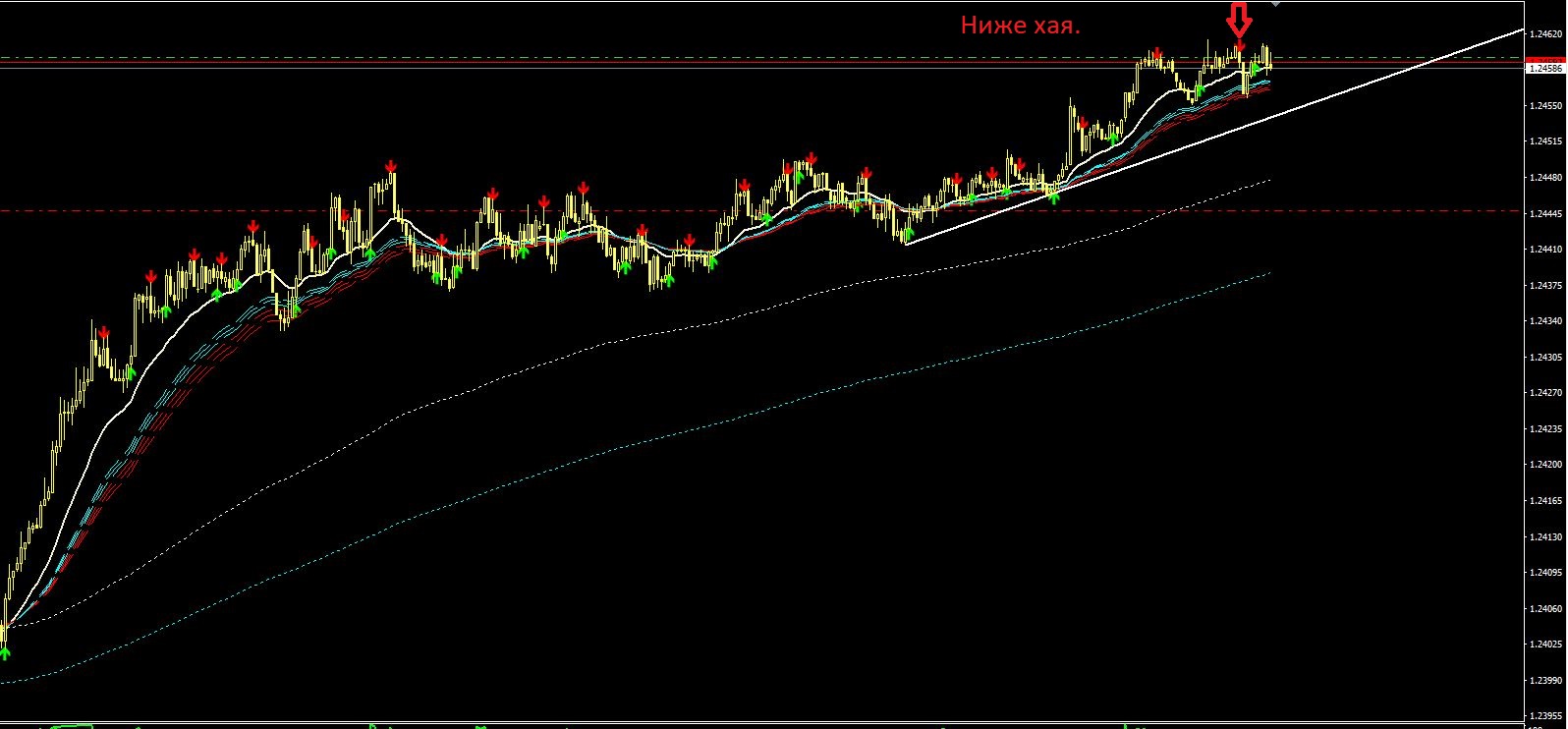1568x729 pixels.
Task: Click the 1.24375 price axis label
Action: (1545, 285)
